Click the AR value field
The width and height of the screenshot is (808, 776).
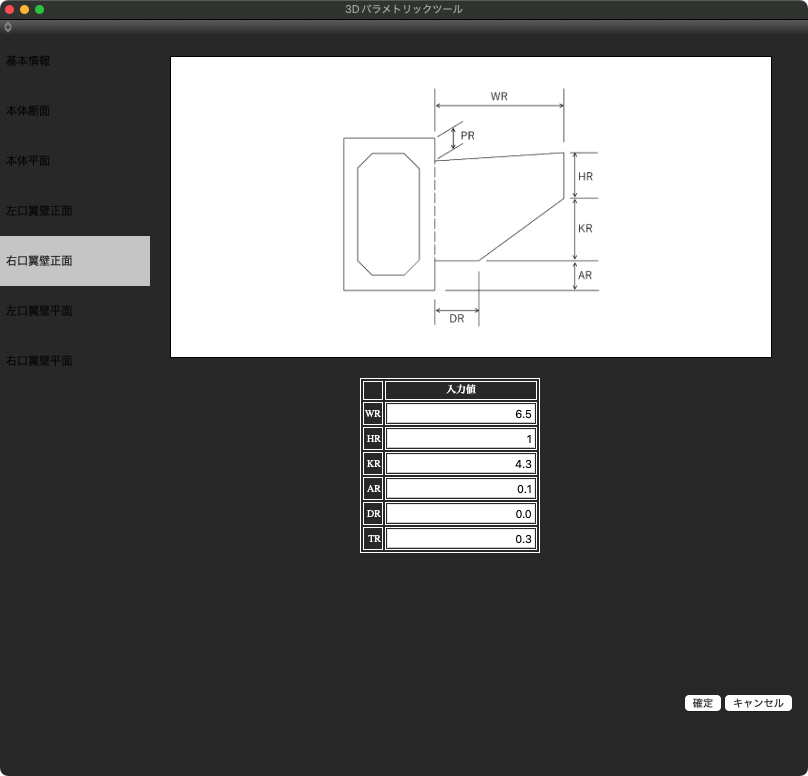coord(460,489)
